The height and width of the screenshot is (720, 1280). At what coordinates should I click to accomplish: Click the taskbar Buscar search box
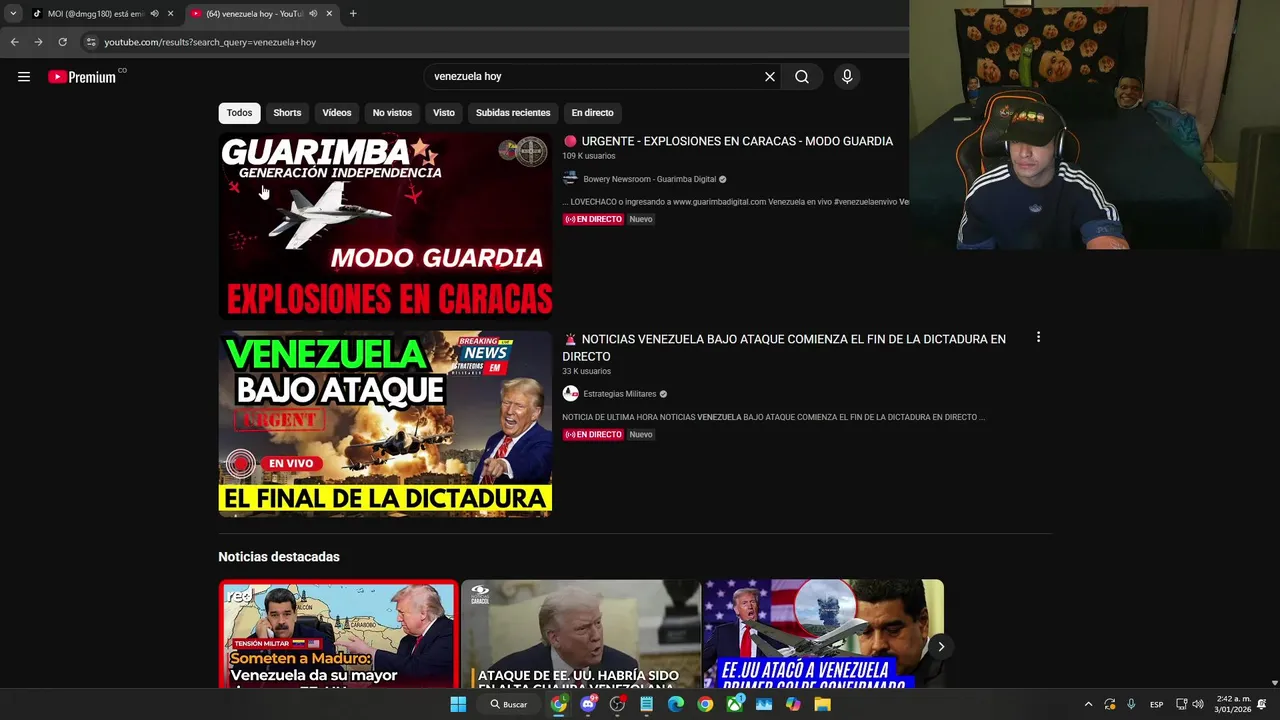click(508, 704)
